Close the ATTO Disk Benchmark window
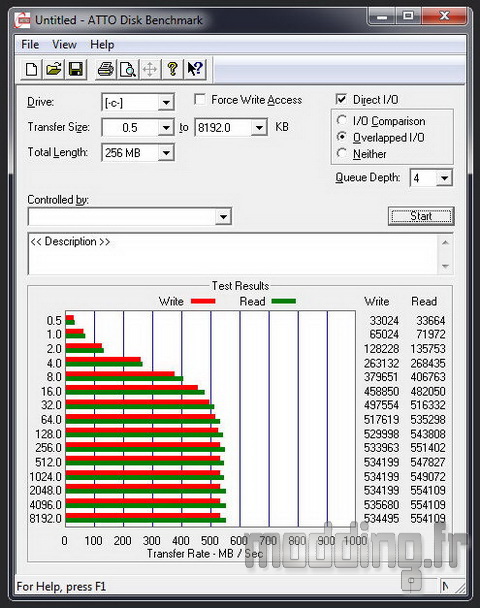Screen dimensions: 480x608 pos(445,16)
